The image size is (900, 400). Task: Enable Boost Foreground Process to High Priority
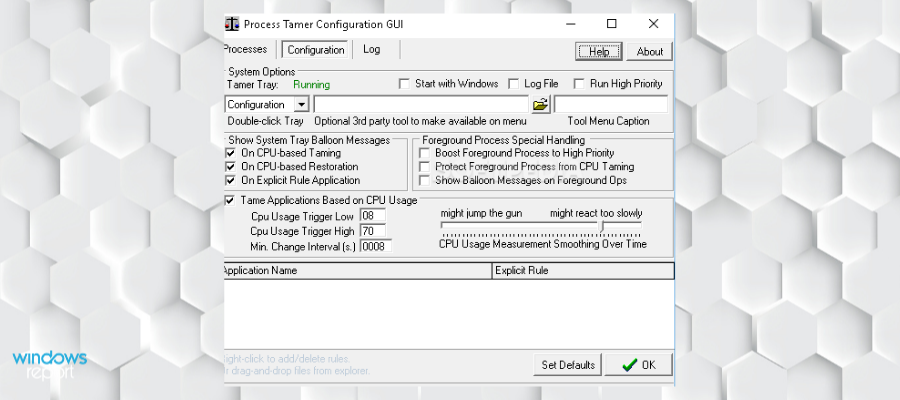coord(424,153)
